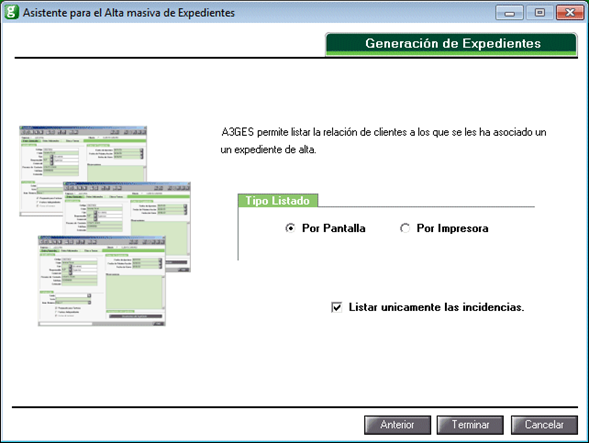
Task: Cancel the wizard with Cancelar
Action: click(544, 425)
